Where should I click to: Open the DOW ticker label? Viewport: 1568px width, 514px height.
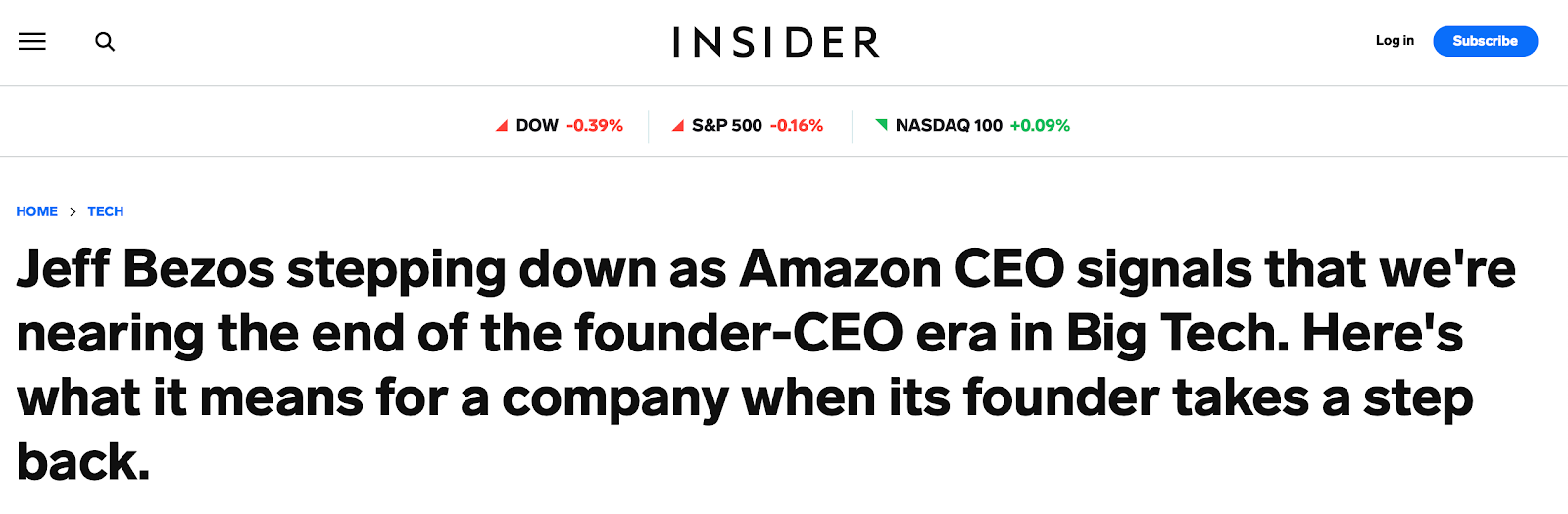(537, 126)
